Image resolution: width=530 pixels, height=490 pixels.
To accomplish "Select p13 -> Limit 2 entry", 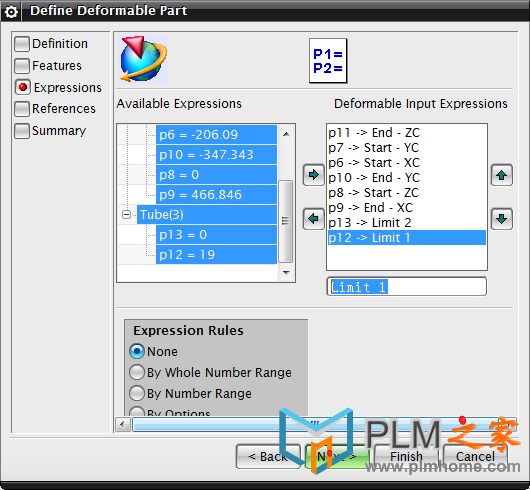I will coord(407,223).
